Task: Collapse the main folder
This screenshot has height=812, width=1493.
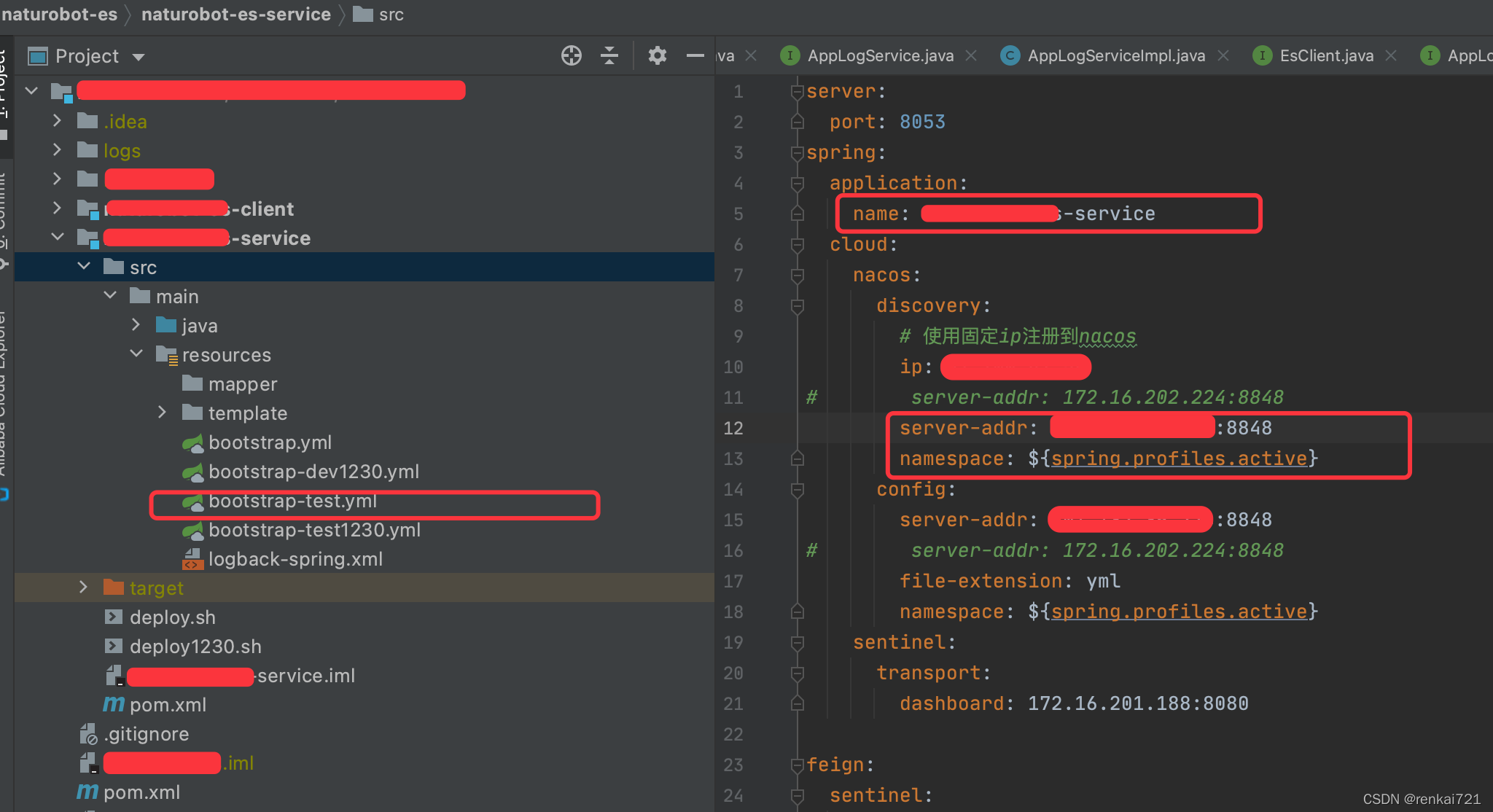Action: [110, 295]
